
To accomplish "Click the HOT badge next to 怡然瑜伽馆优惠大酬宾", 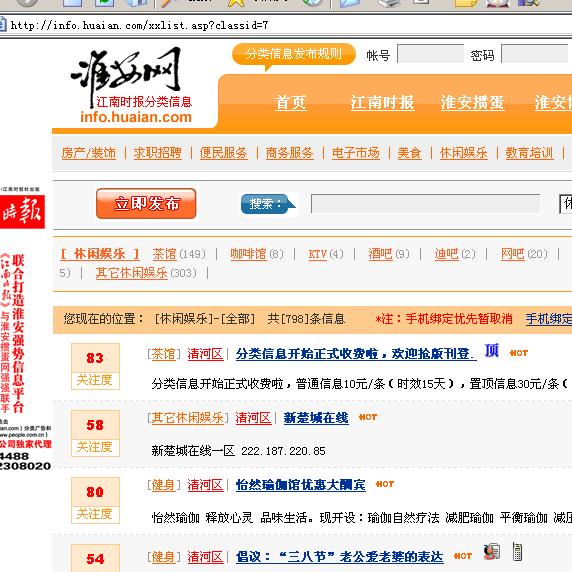I will pos(385,484).
